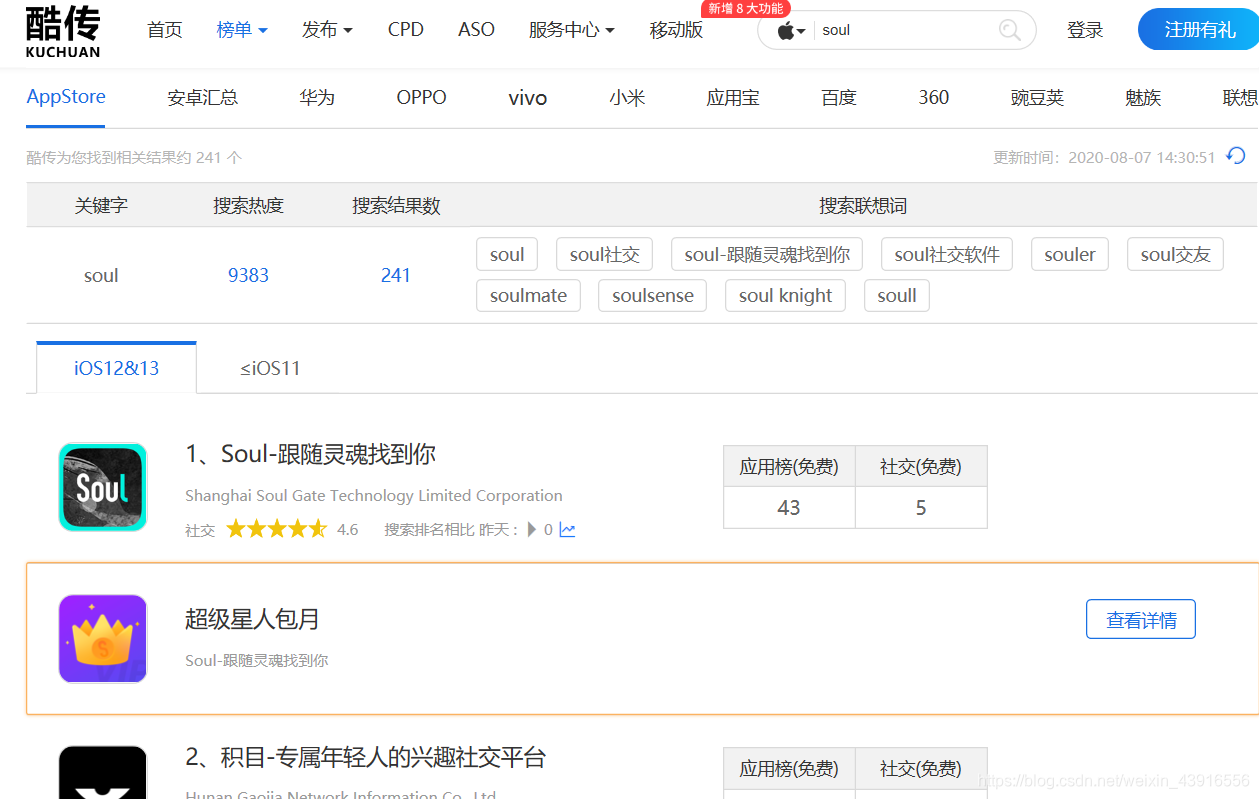Expand the 服务中心 dropdown menu
The image size is (1259, 799).
(572, 30)
